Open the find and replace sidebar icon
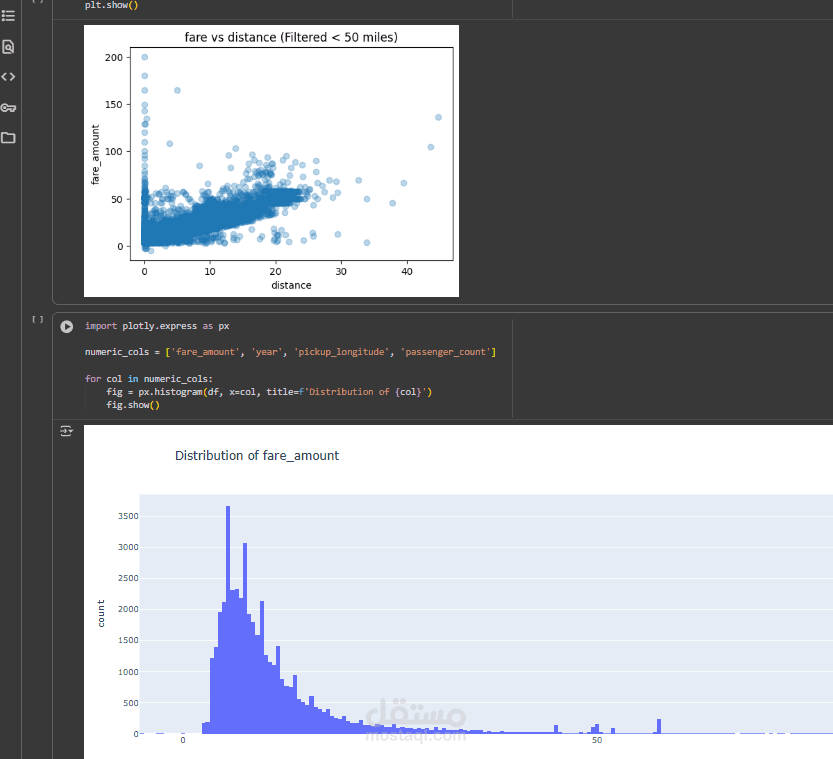This screenshot has height=759, width=833. coord(8,47)
